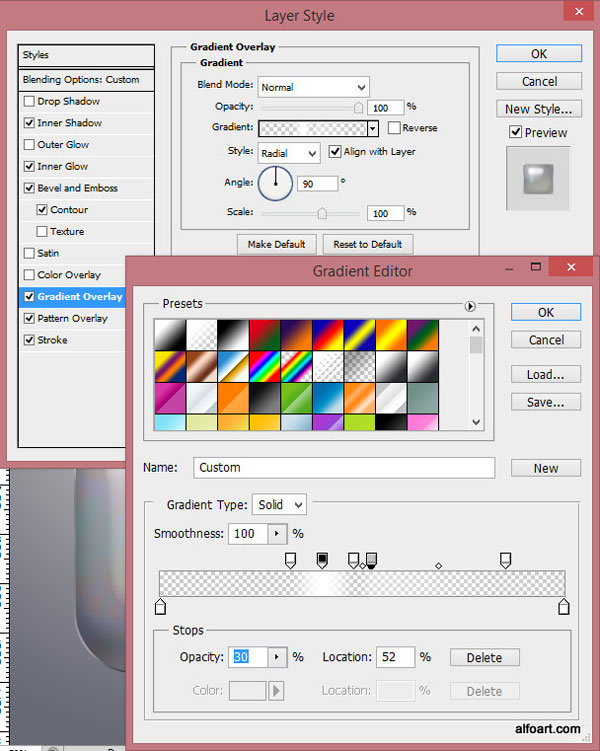Select the green gradient preset
Screen dimensions: 600x751
(x=296, y=398)
